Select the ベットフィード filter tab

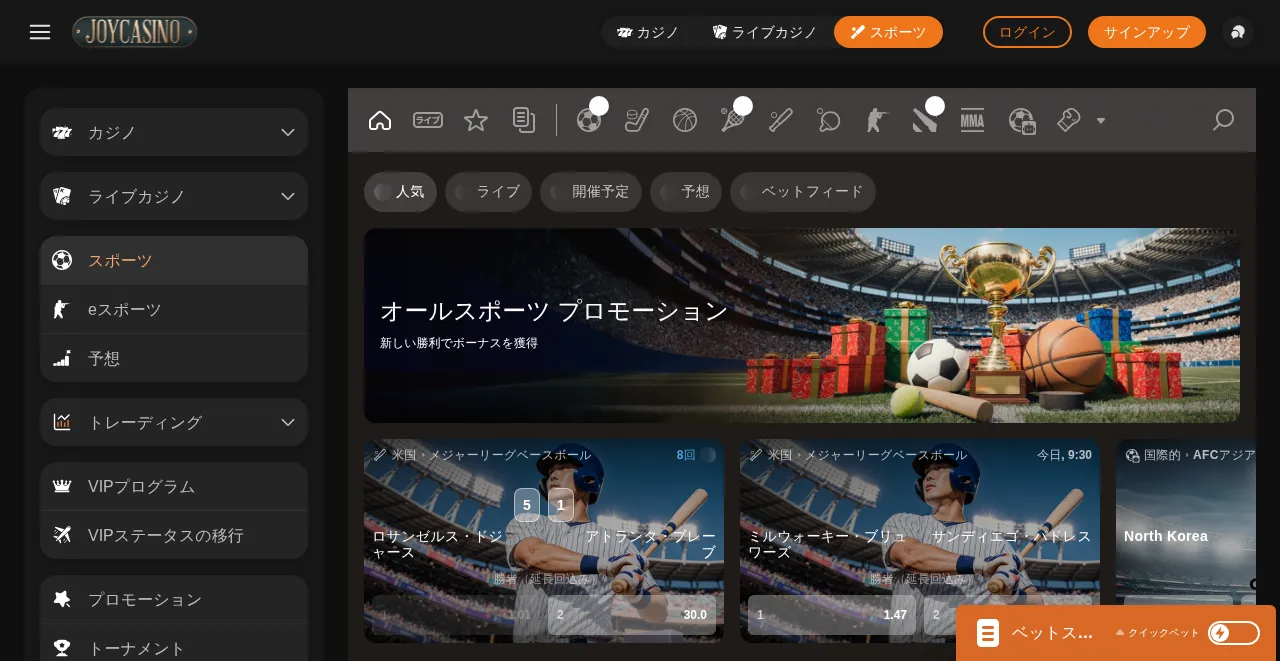(803, 192)
